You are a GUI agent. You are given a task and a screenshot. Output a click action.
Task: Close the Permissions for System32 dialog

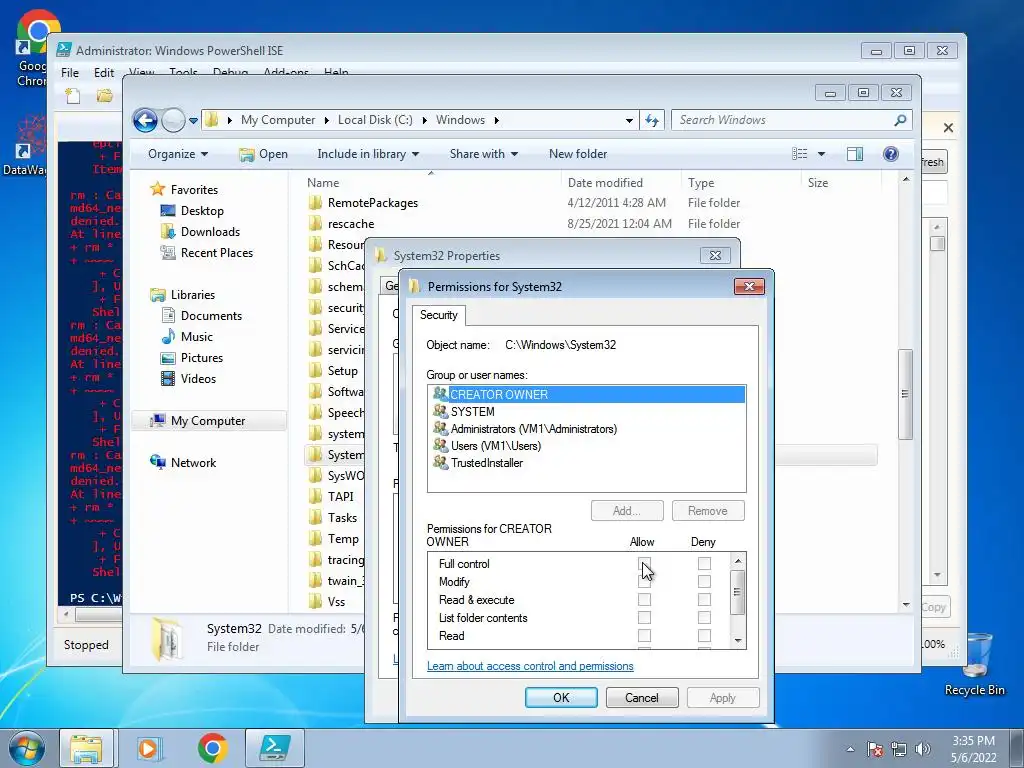coord(749,286)
